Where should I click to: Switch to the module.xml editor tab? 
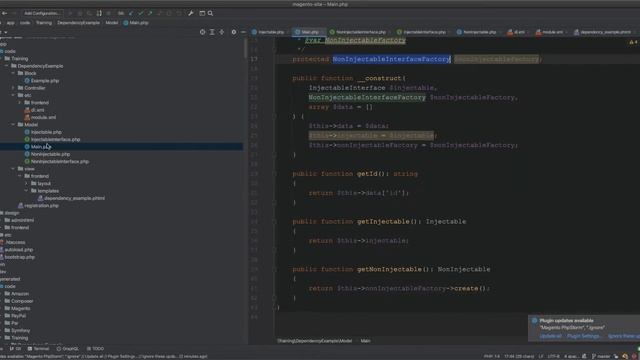[x=551, y=32]
